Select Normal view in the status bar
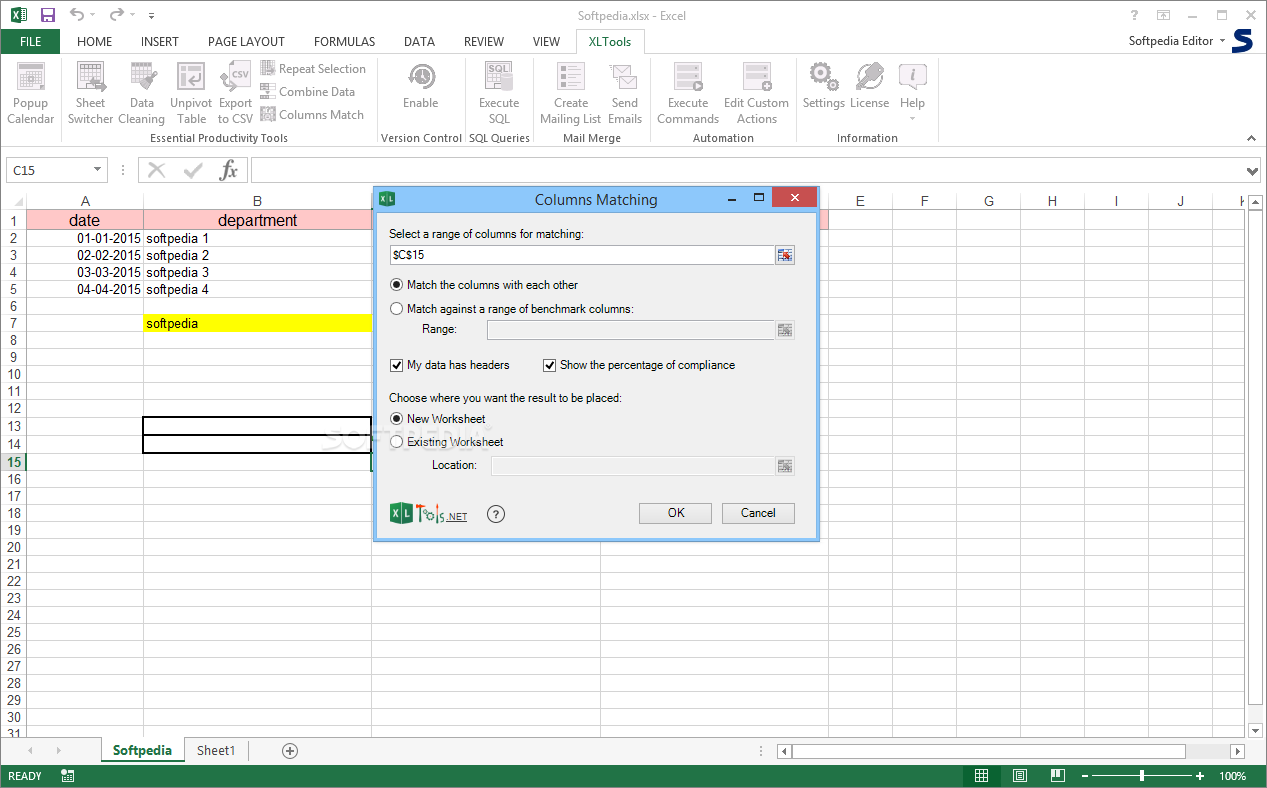1267x788 pixels. [982, 776]
